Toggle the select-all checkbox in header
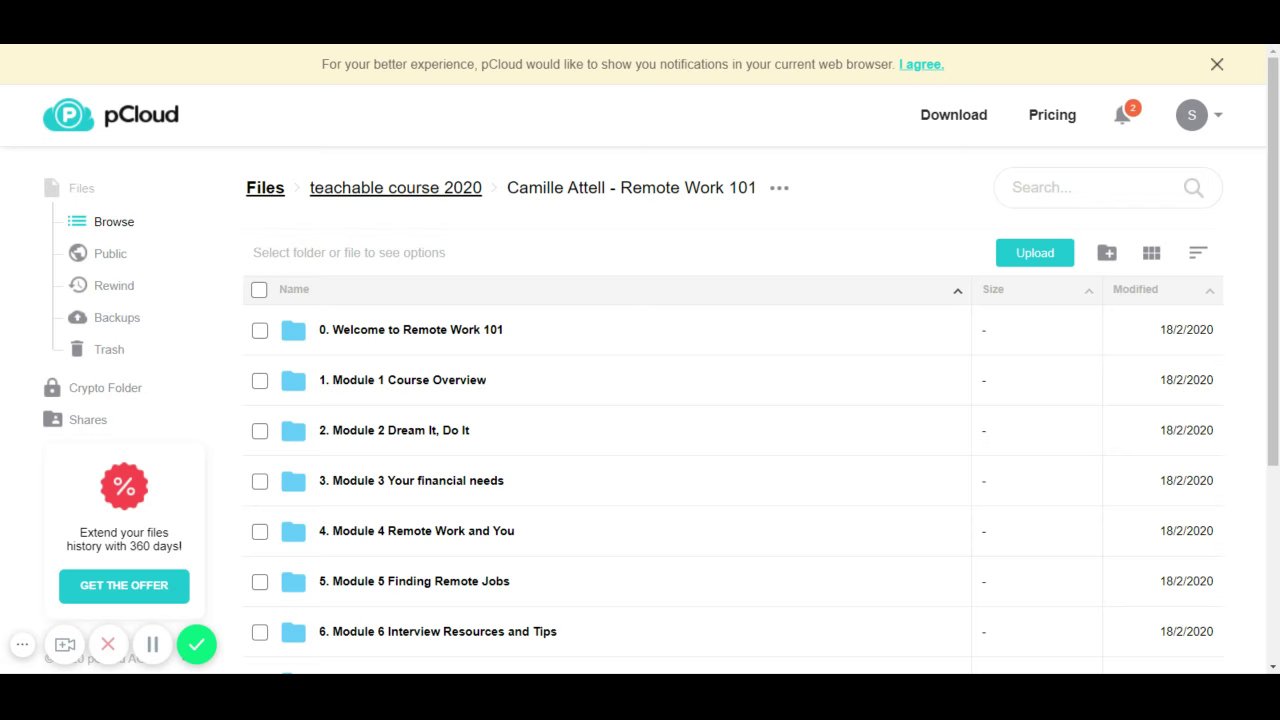Viewport: 1280px width, 720px height. (x=259, y=290)
